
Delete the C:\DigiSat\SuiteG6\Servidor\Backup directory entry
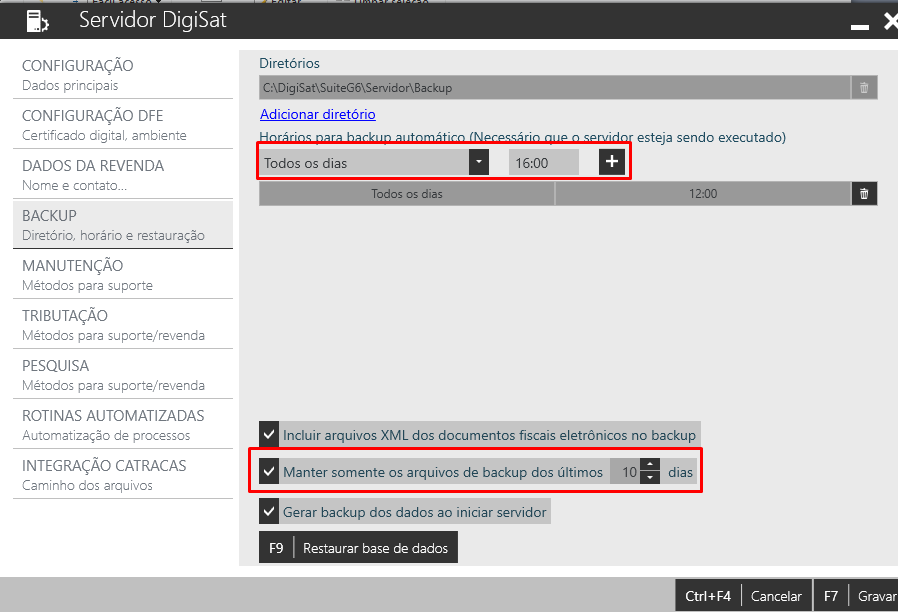(864, 88)
